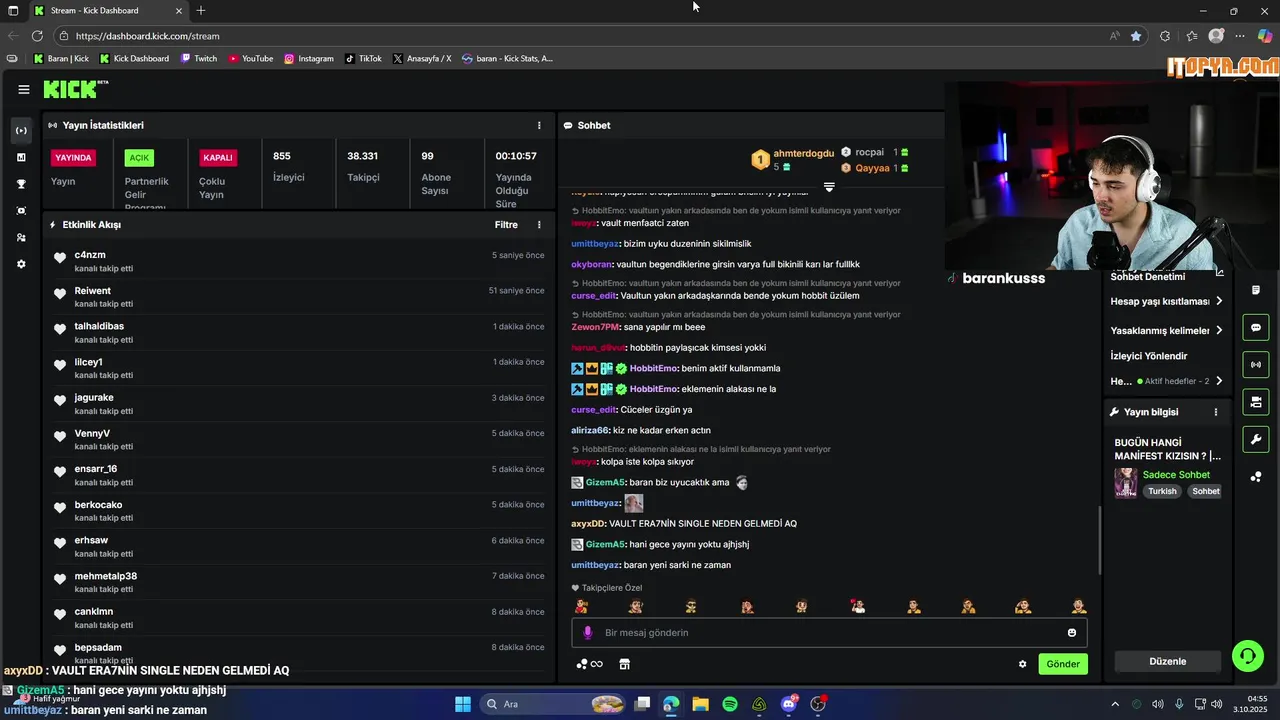Click the sunglasses follower emote
This screenshot has width=1280, height=720.
point(691,606)
